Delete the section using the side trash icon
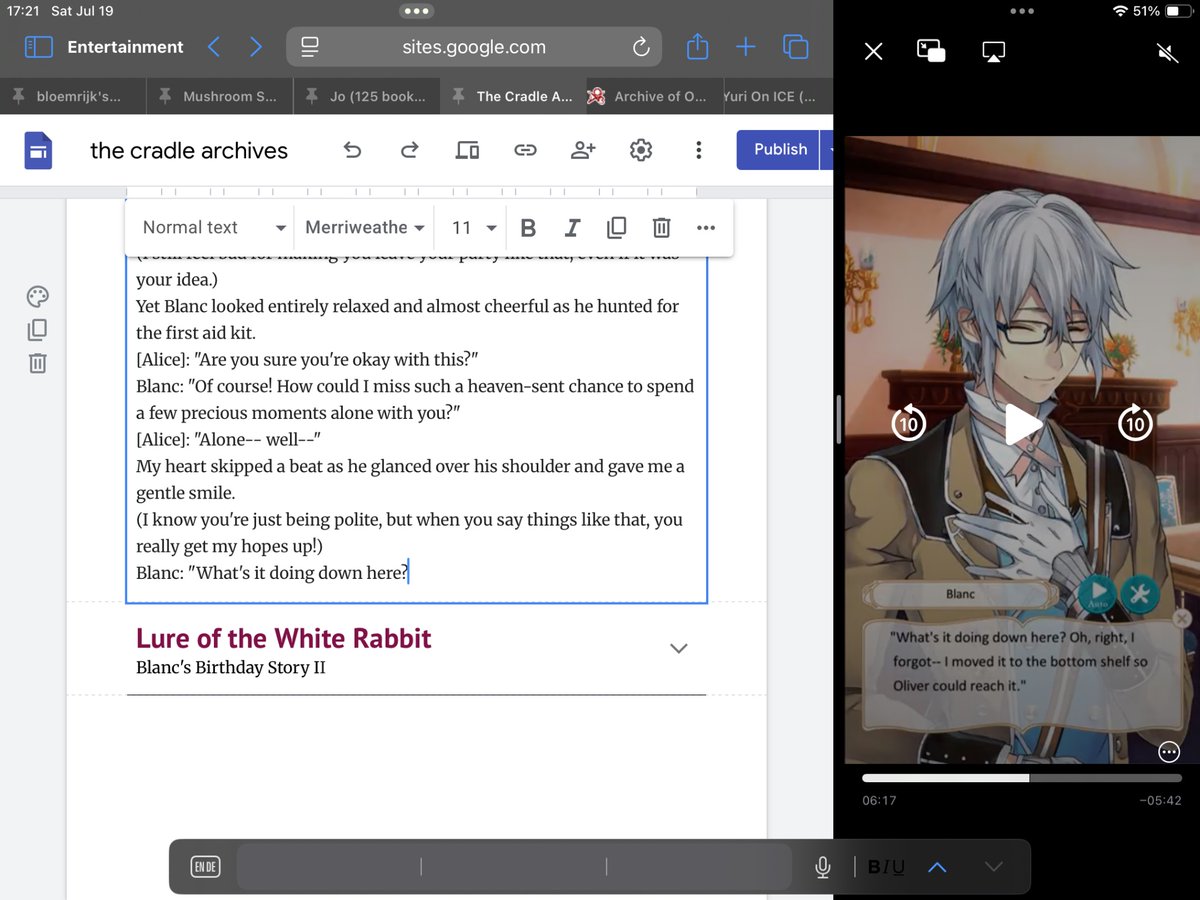This screenshot has height=900, width=1200. (37, 363)
